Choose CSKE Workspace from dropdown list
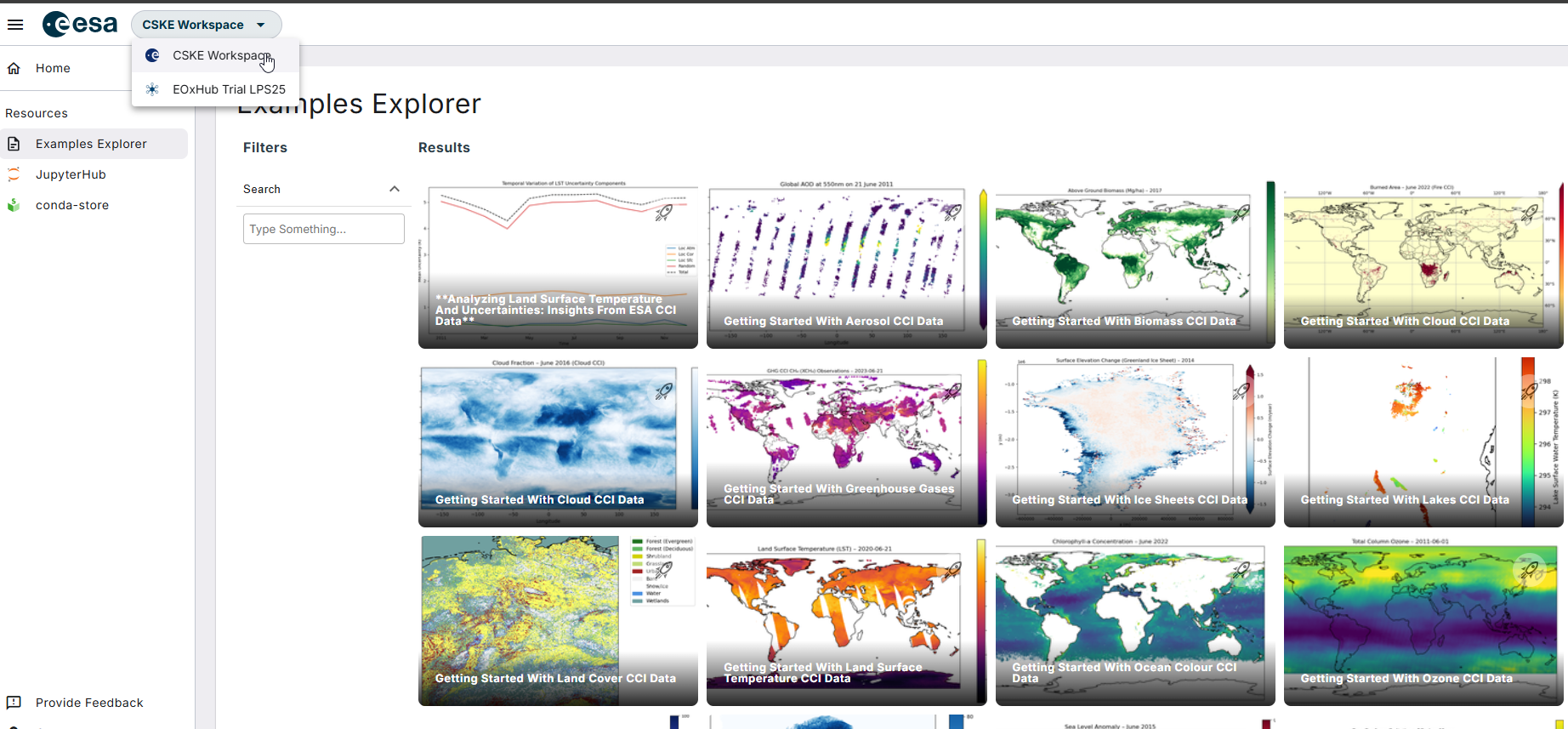 point(220,55)
